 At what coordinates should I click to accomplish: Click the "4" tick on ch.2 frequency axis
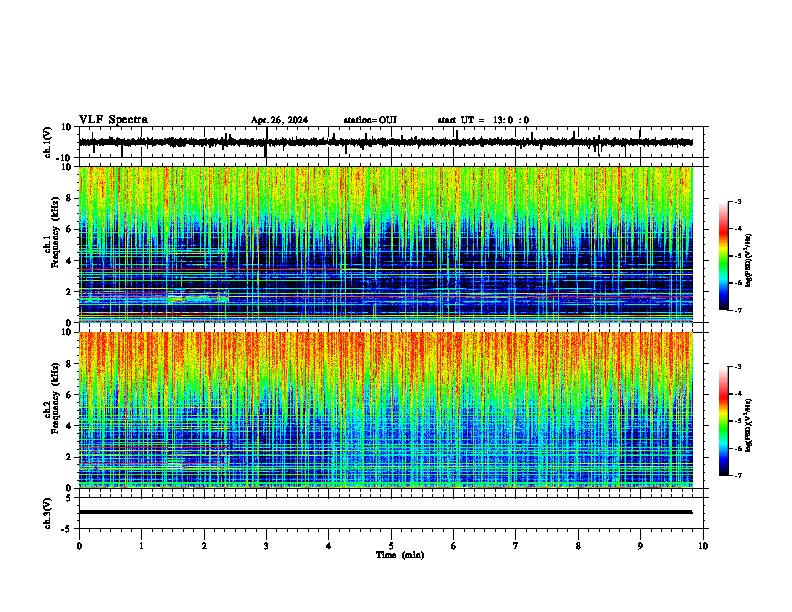point(71,426)
